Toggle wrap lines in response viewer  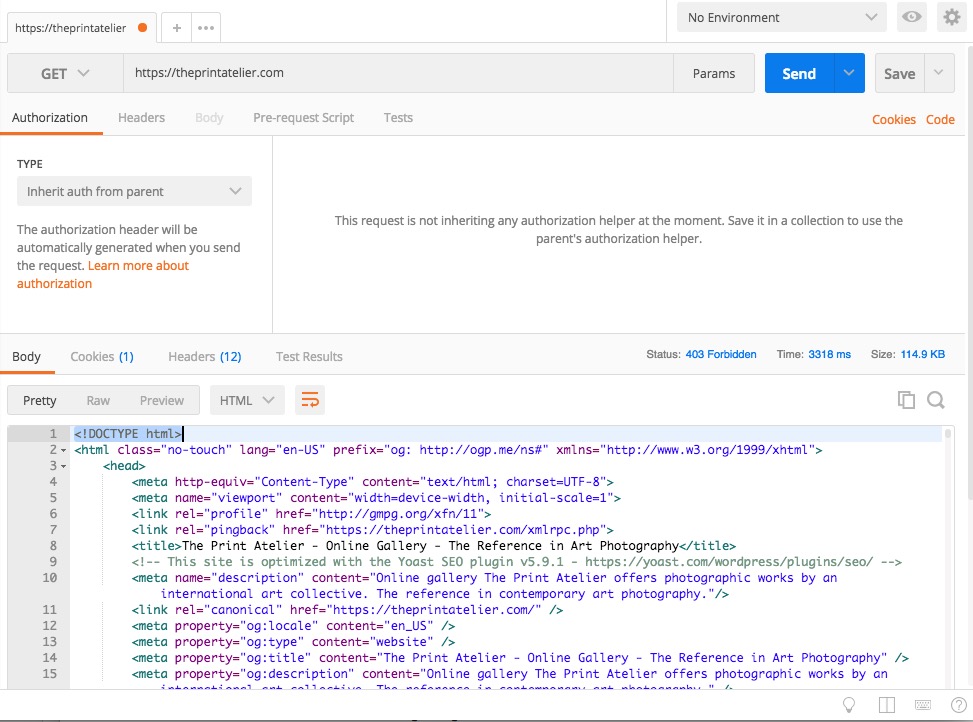[x=310, y=399]
